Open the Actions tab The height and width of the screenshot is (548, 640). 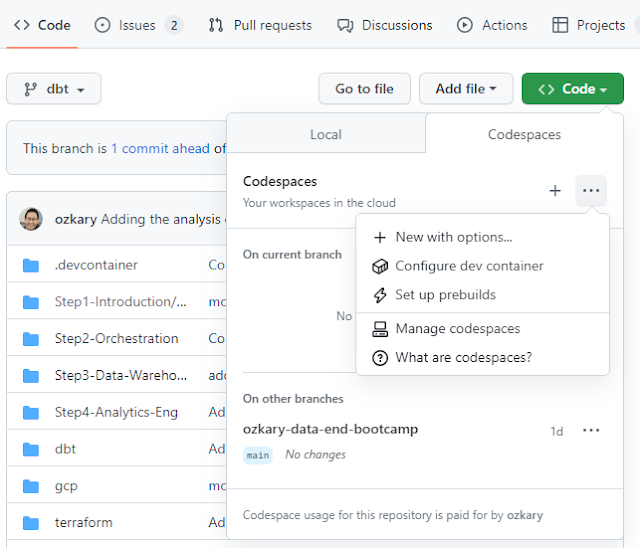click(x=492, y=25)
